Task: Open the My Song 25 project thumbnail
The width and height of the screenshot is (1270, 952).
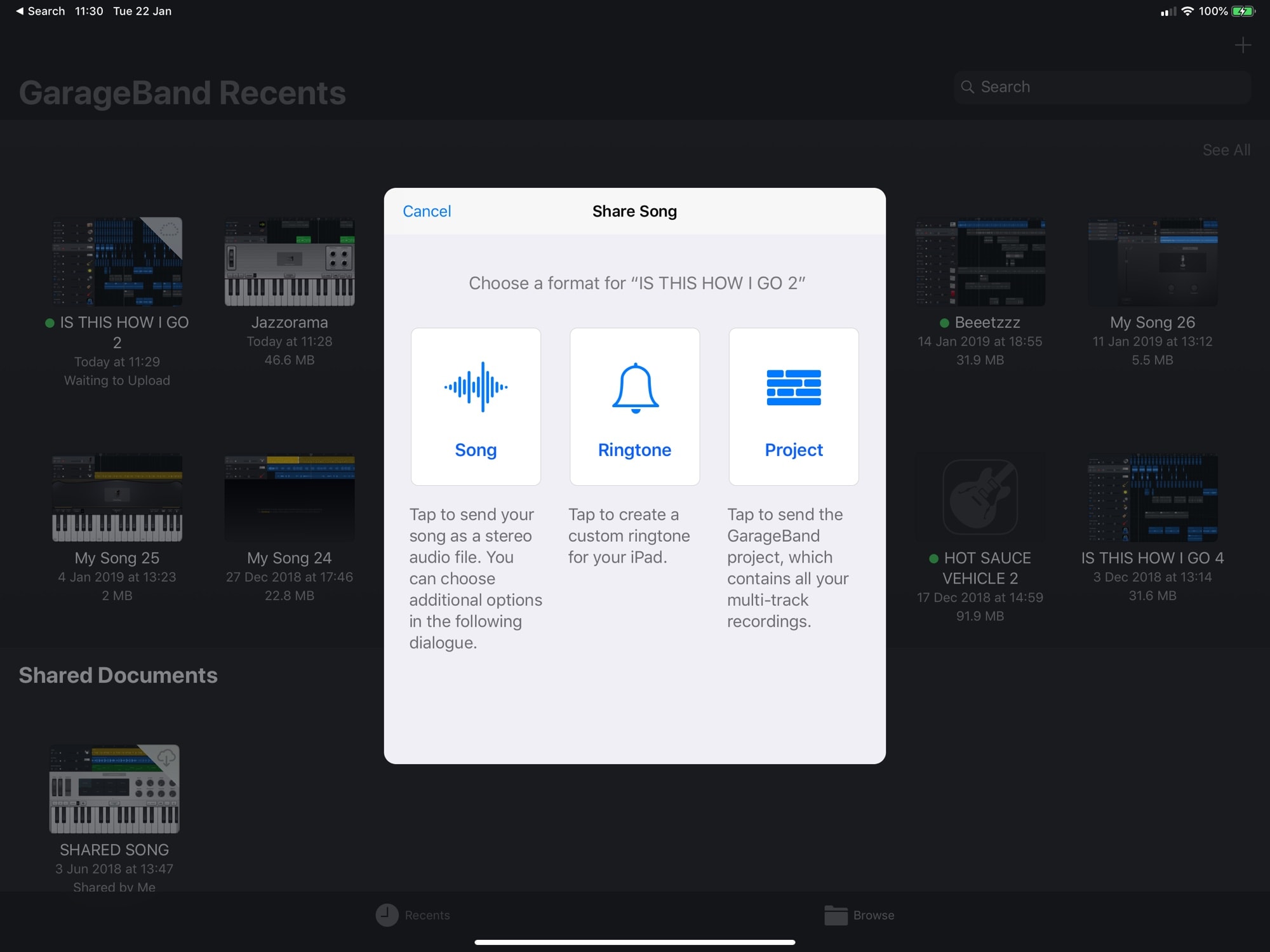Action: pos(117,497)
